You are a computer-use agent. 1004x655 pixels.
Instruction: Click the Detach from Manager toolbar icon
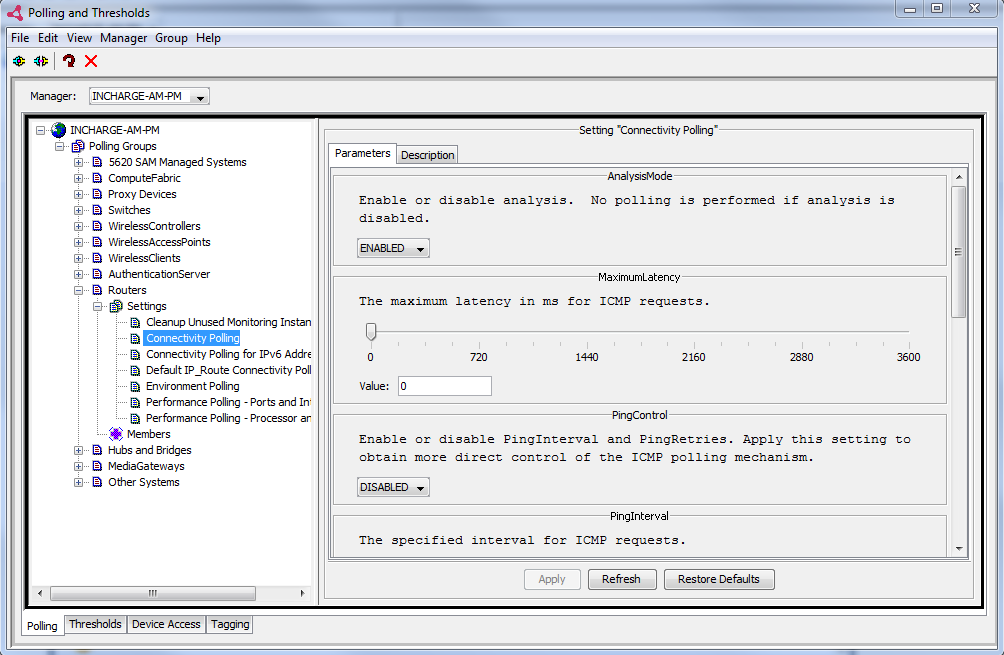(40, 61)
